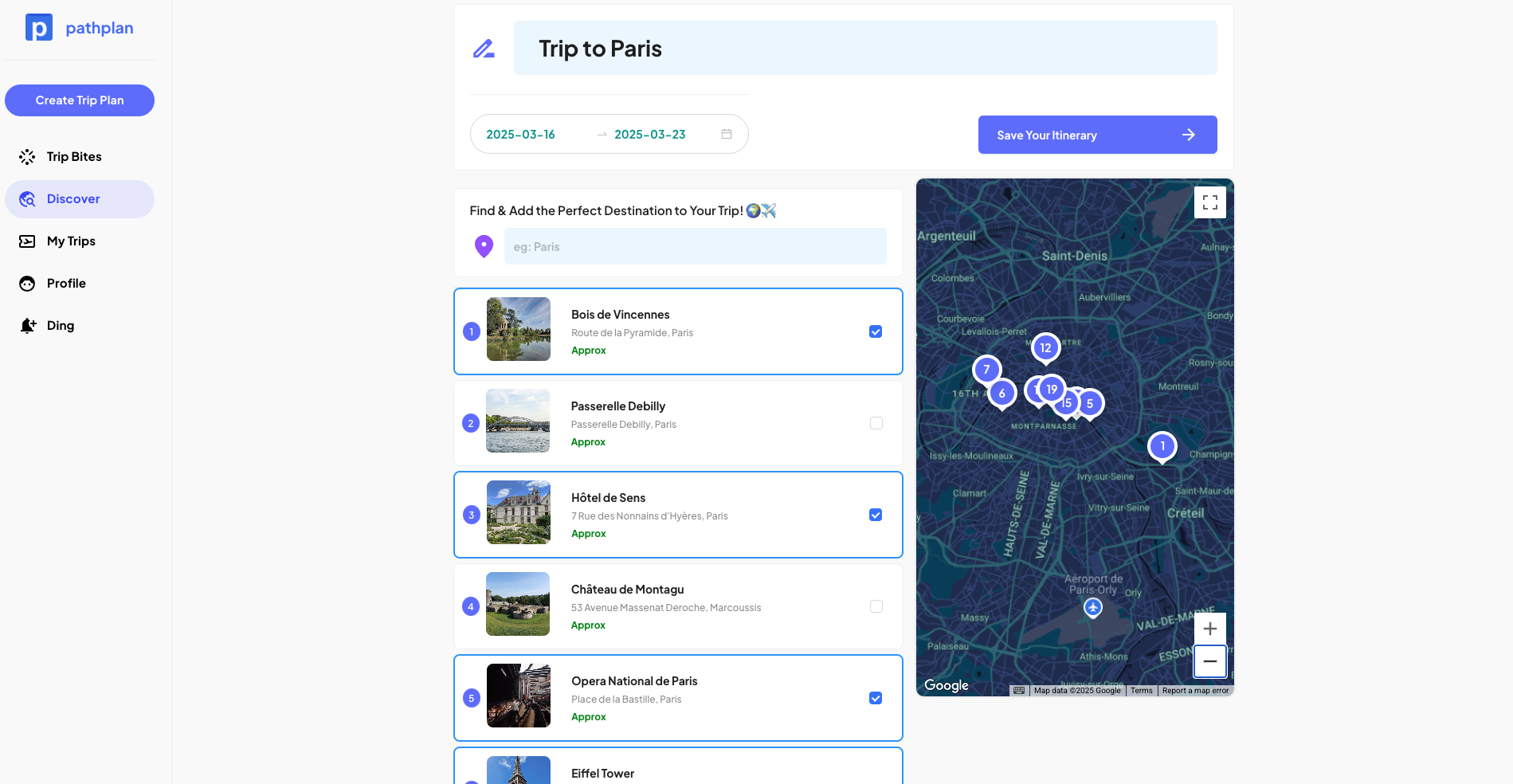The width and height of the screenshot is (1513, 784).
Task: Select map marker number 19
Action: click(1052, 390)
